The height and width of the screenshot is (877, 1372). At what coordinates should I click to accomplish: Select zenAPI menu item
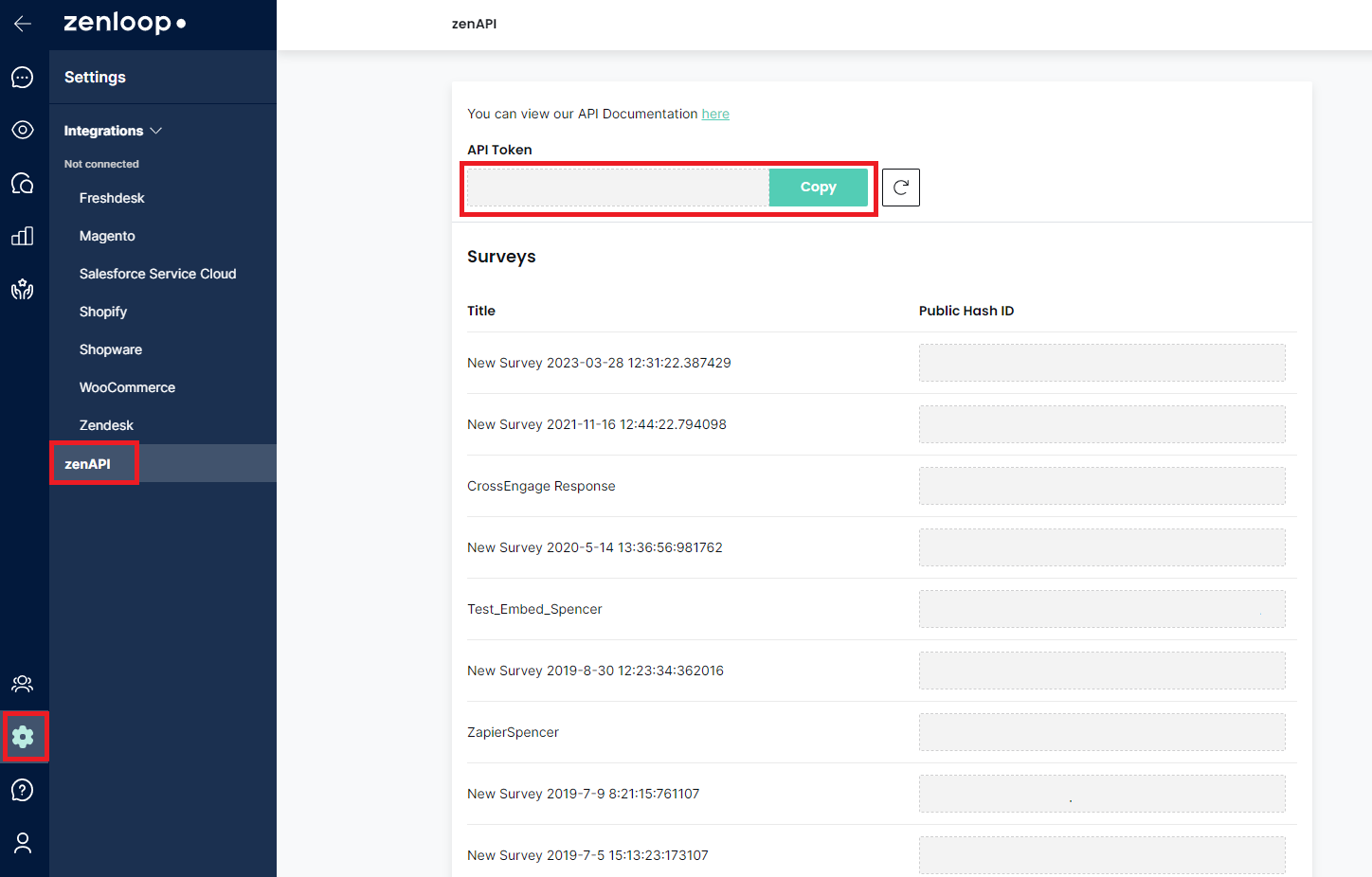163,463
